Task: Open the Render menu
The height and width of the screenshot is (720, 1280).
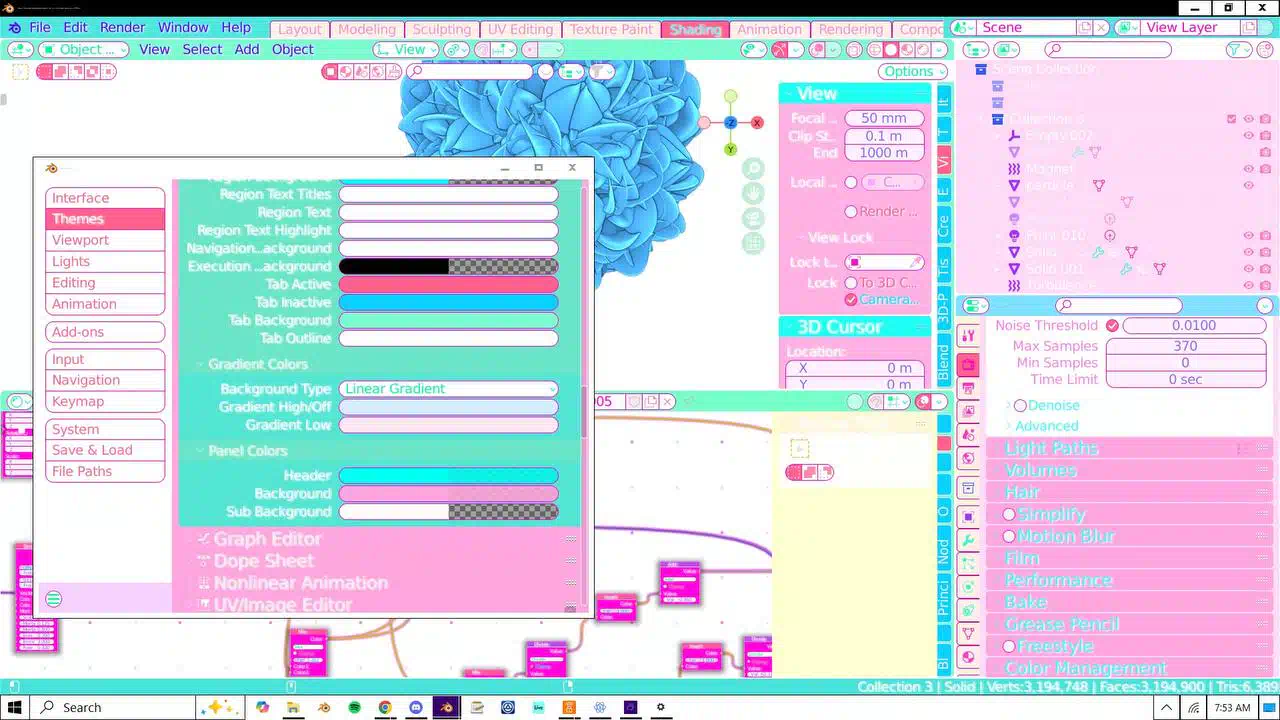Action: [122, 27]
